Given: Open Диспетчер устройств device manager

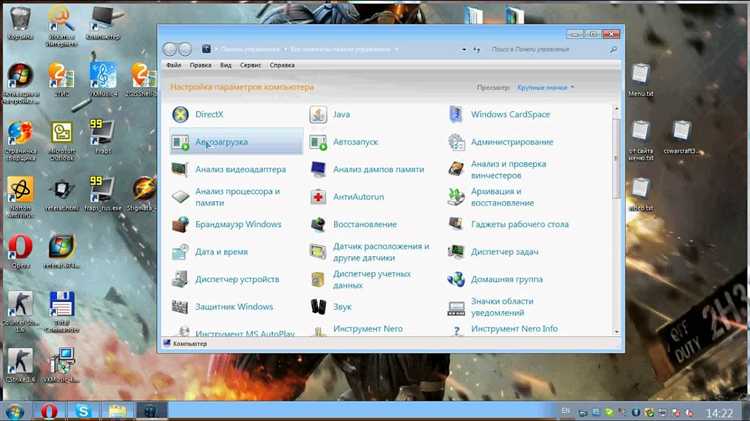Looking at the screenshot, I should click(x=181, y=280).
